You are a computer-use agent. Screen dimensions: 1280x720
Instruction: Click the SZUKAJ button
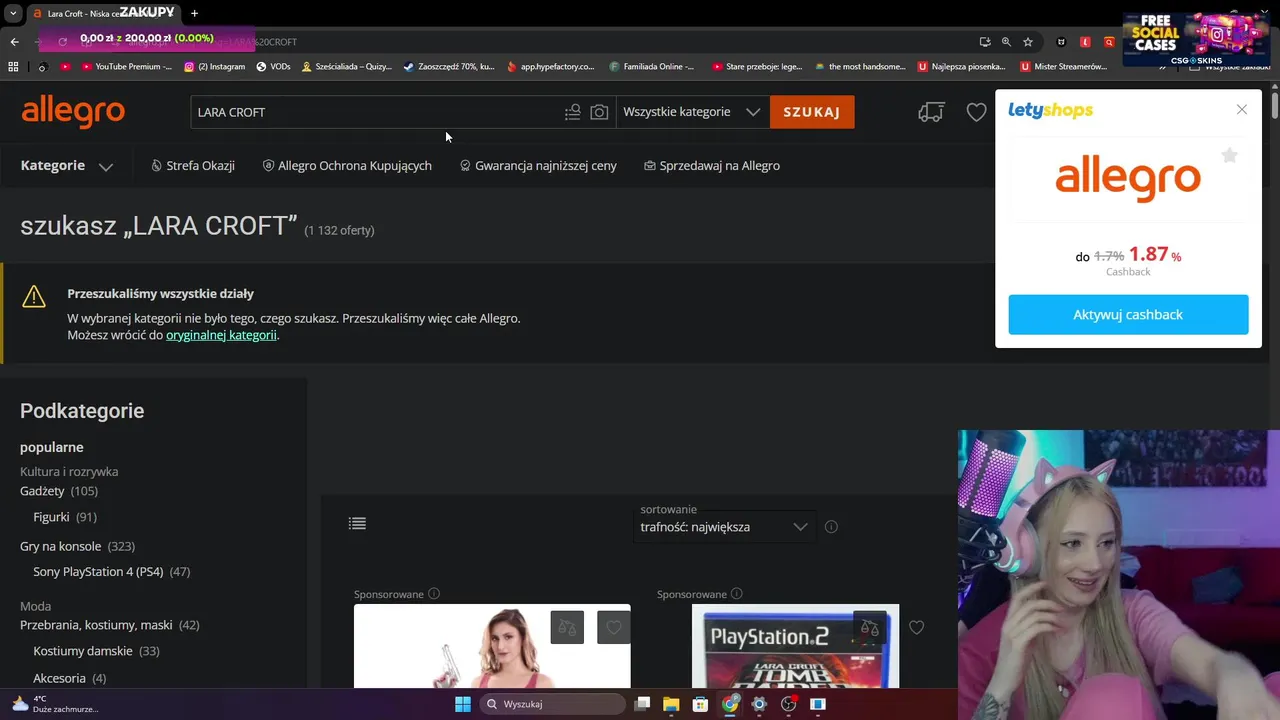pos(812,112)
